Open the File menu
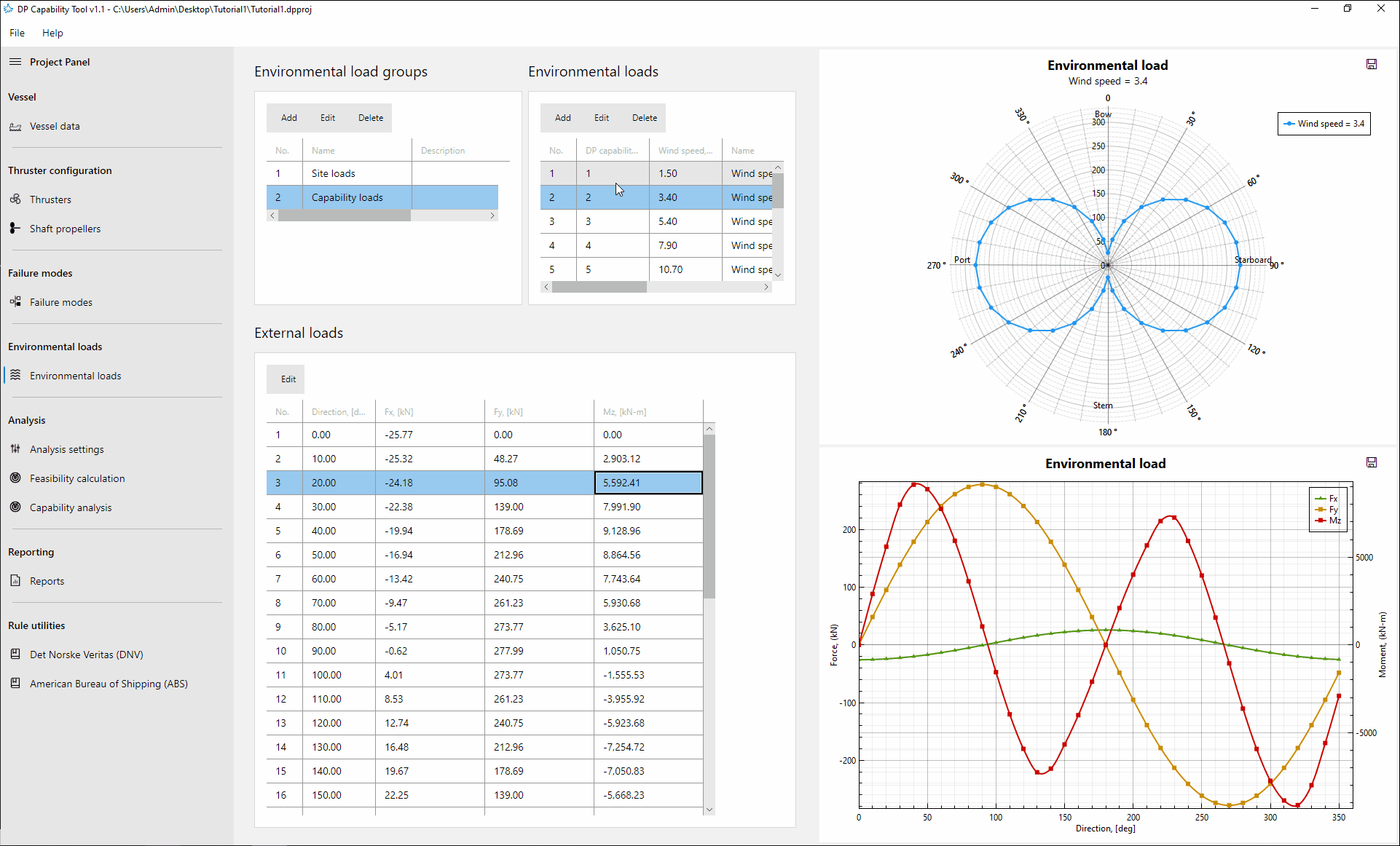The height and width of the screenshot is (846, 1400). (17, 33)
